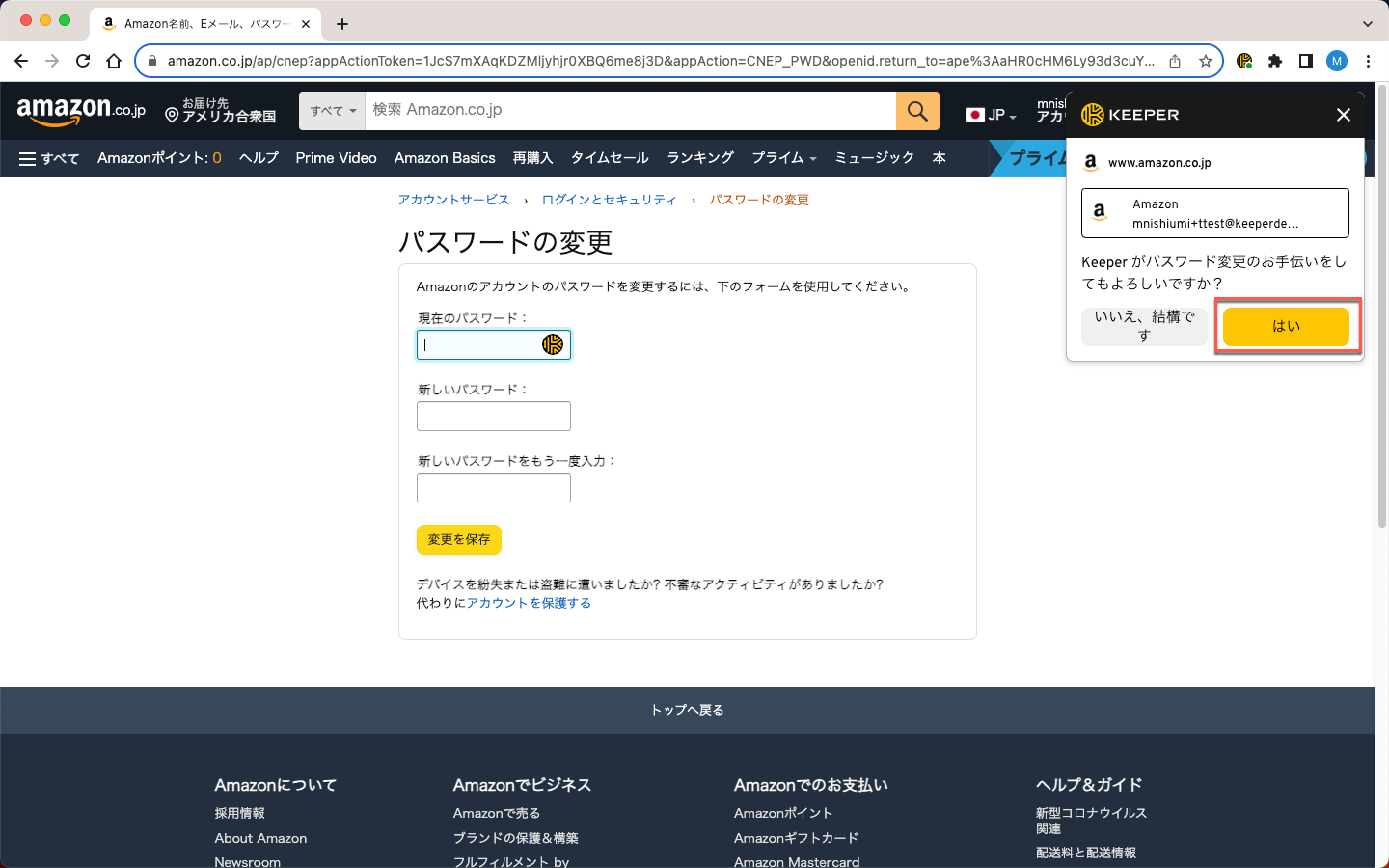Go to the browser home page
Screen dimensions: 1389x868
click(114, 61)
